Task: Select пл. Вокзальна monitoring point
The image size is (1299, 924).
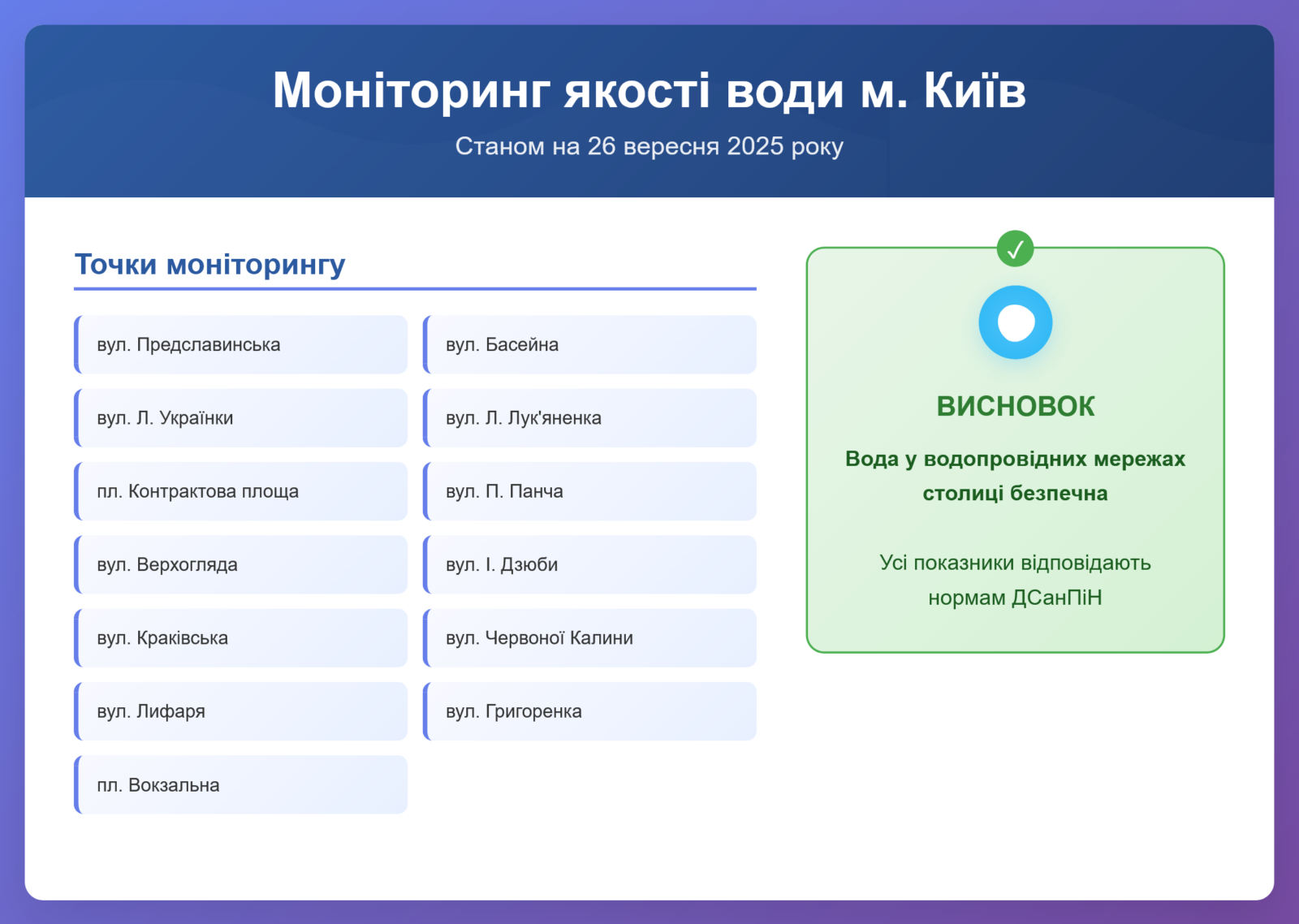Action: pos(241,785)
